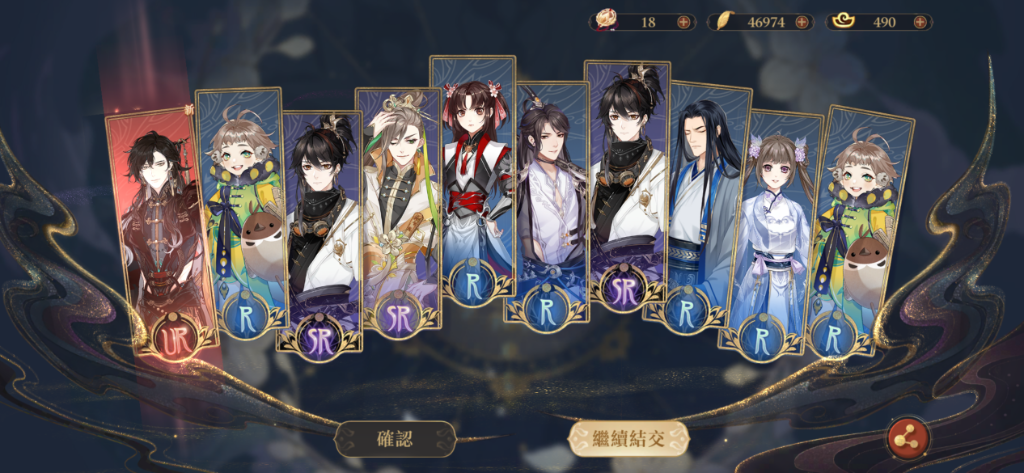
Task: Add more summon tickets with plus icon
Action: (684, 22)
